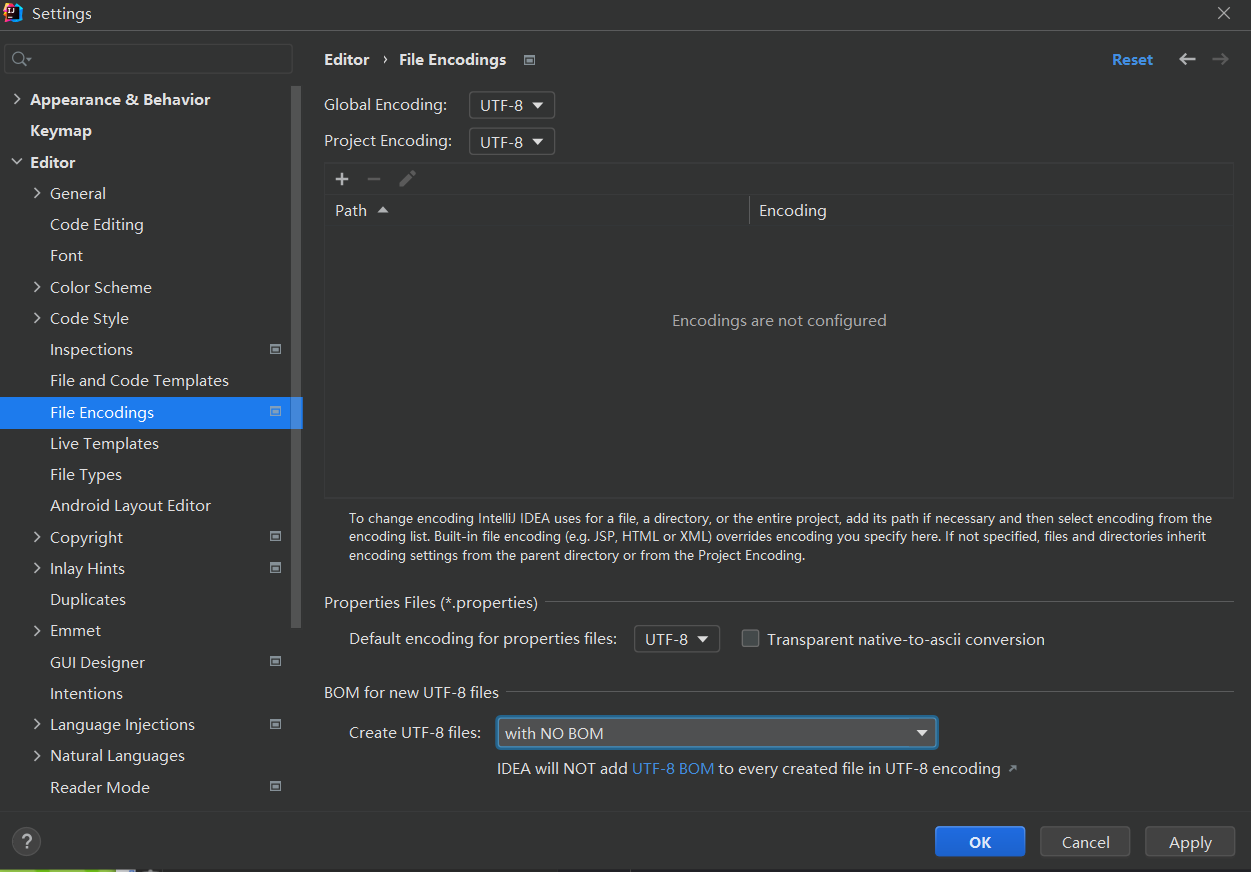The image size is (1251, 872).
Task: Click the remove path minus icon
Action: pos(374,179)
